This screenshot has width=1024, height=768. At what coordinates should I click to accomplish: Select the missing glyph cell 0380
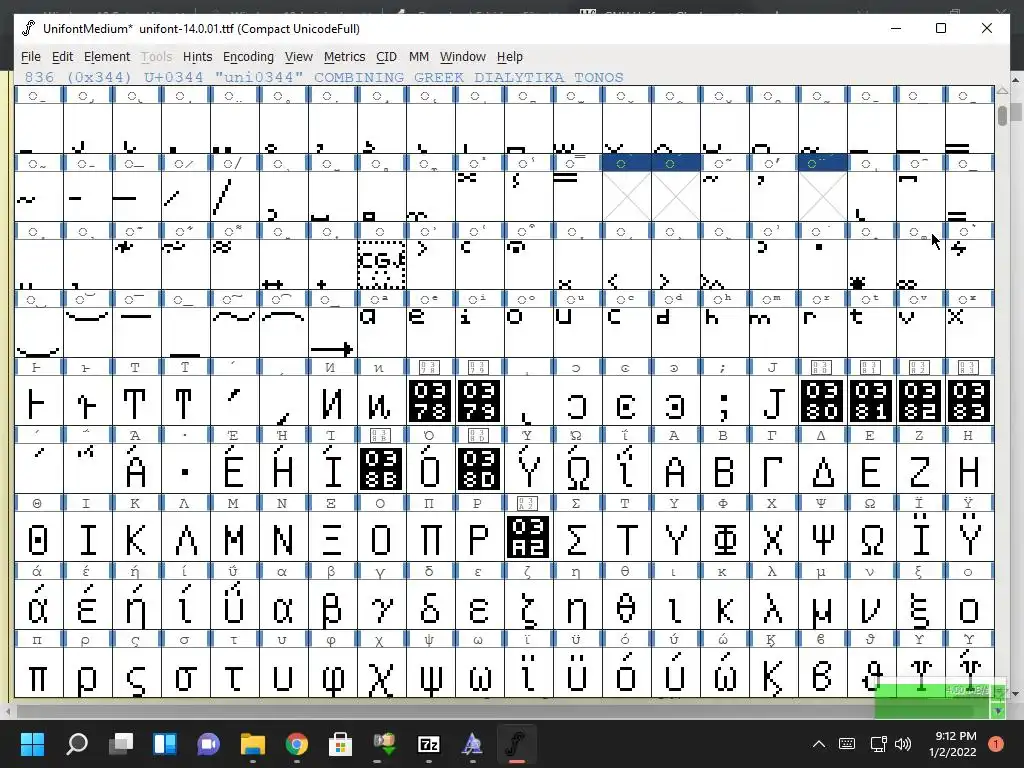pyautogui.click(x=822, y=400)
